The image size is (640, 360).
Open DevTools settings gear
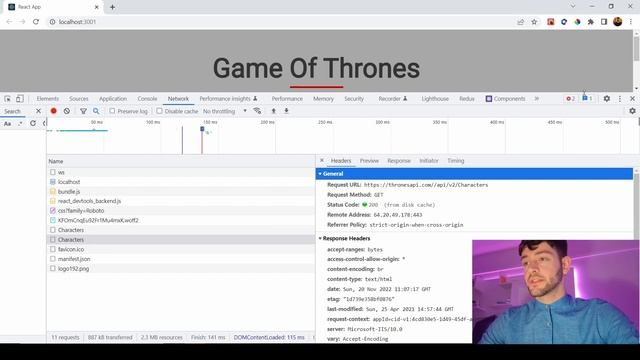(x=607, y=99)
